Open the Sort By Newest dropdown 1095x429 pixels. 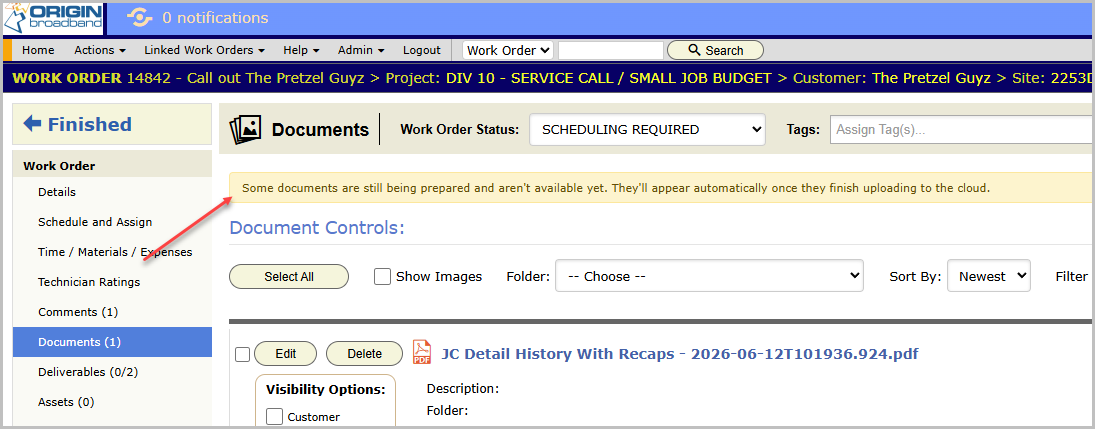point(988,276)
